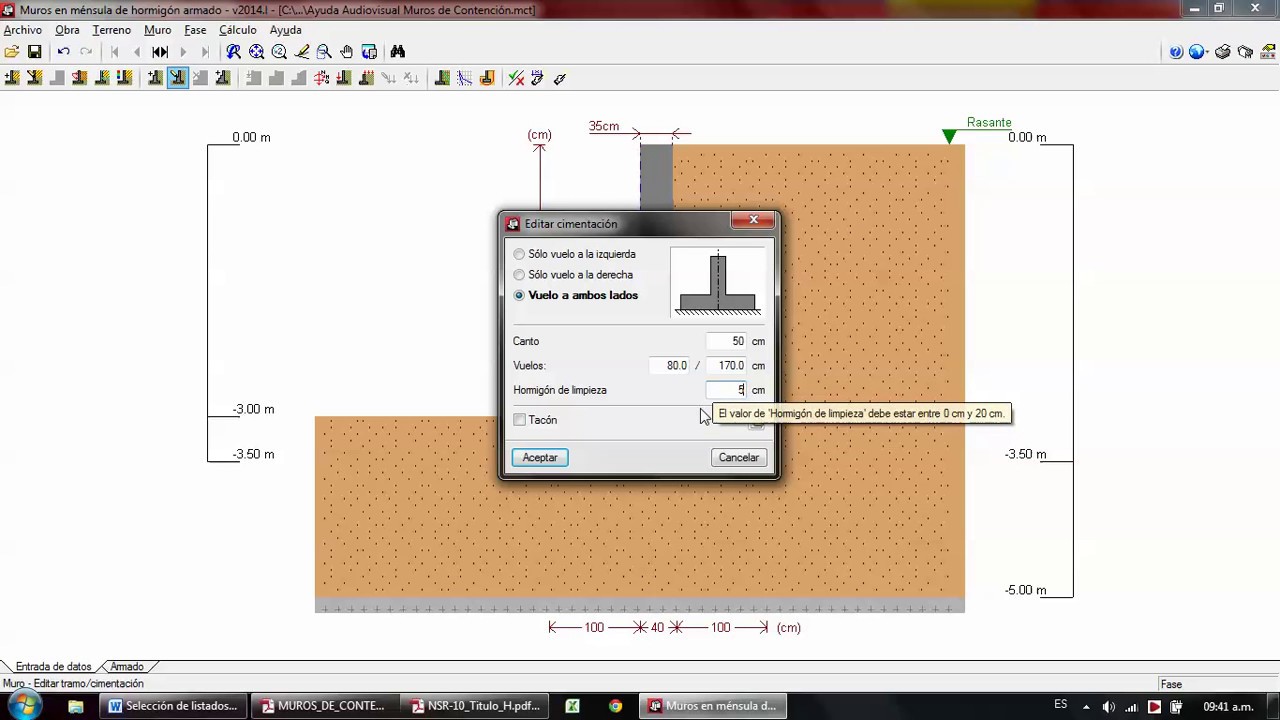
Task: Activate the zoom window magnifier icon
Action: [324, 52]
